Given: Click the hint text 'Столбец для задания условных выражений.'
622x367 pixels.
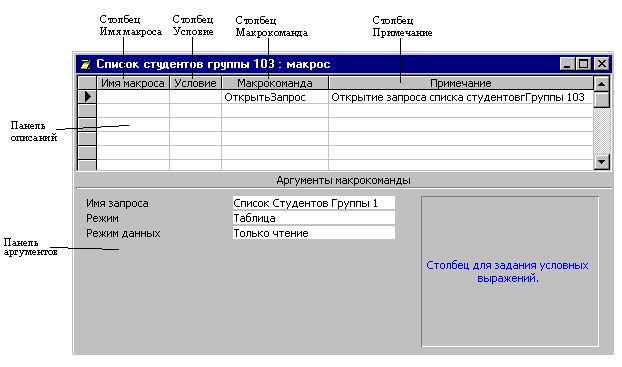Looking at the screenshot, I should click(x=507, y=272).
